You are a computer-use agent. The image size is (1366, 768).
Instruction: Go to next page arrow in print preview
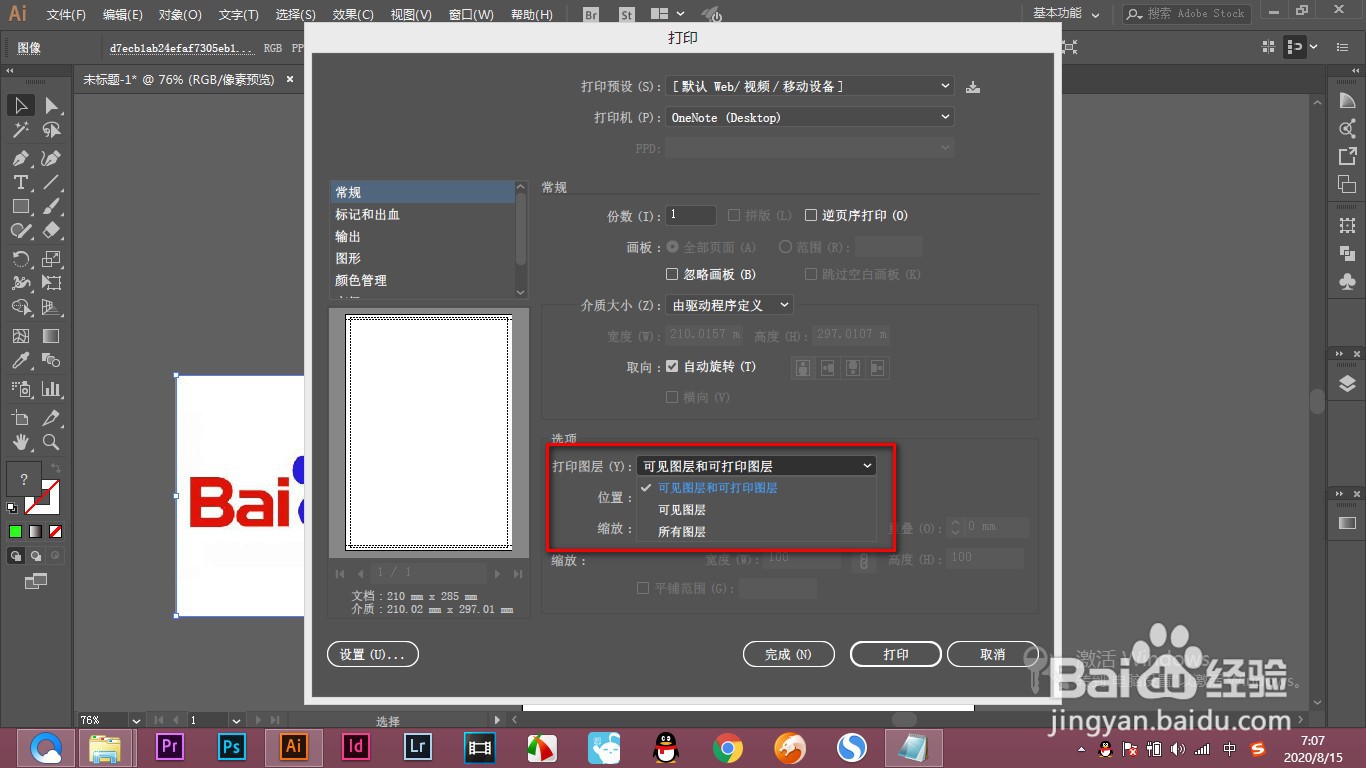(x=499, y=573)
